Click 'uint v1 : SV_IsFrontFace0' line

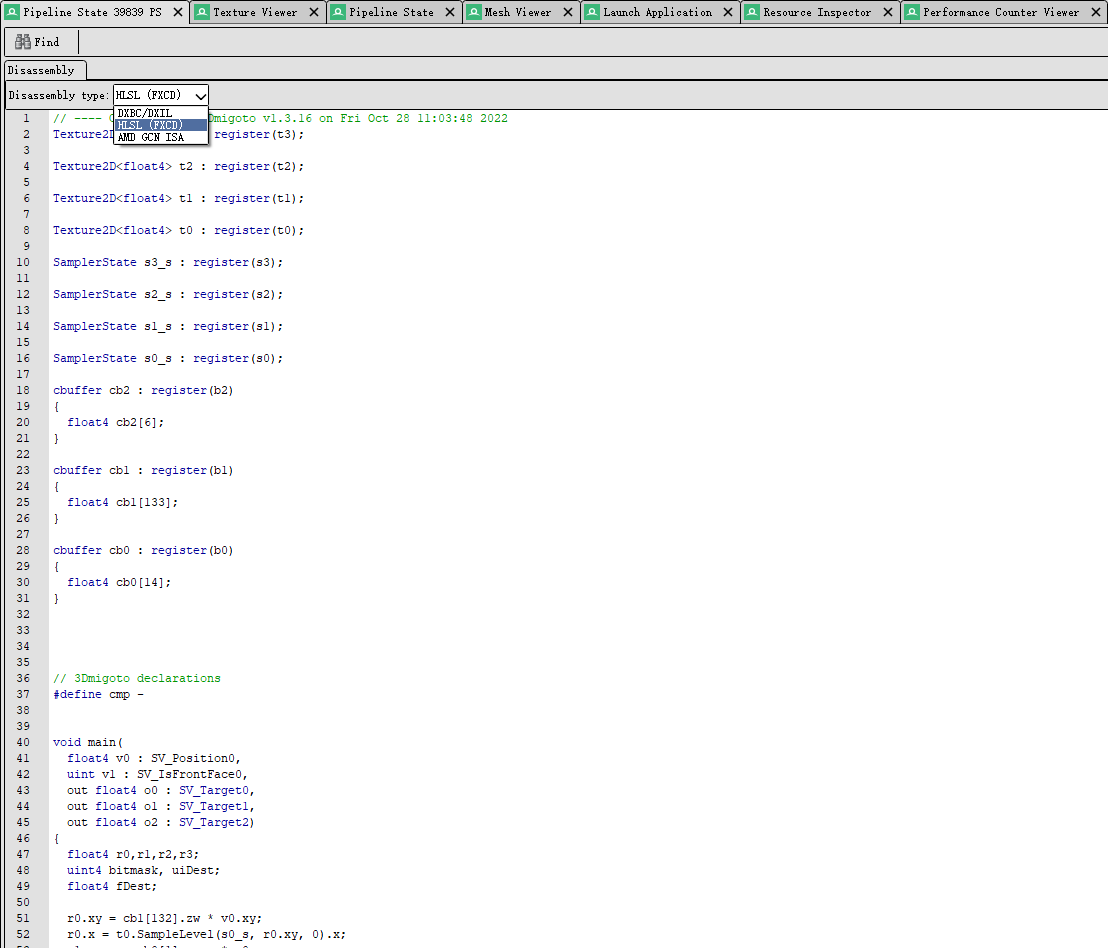click(158, 774)
